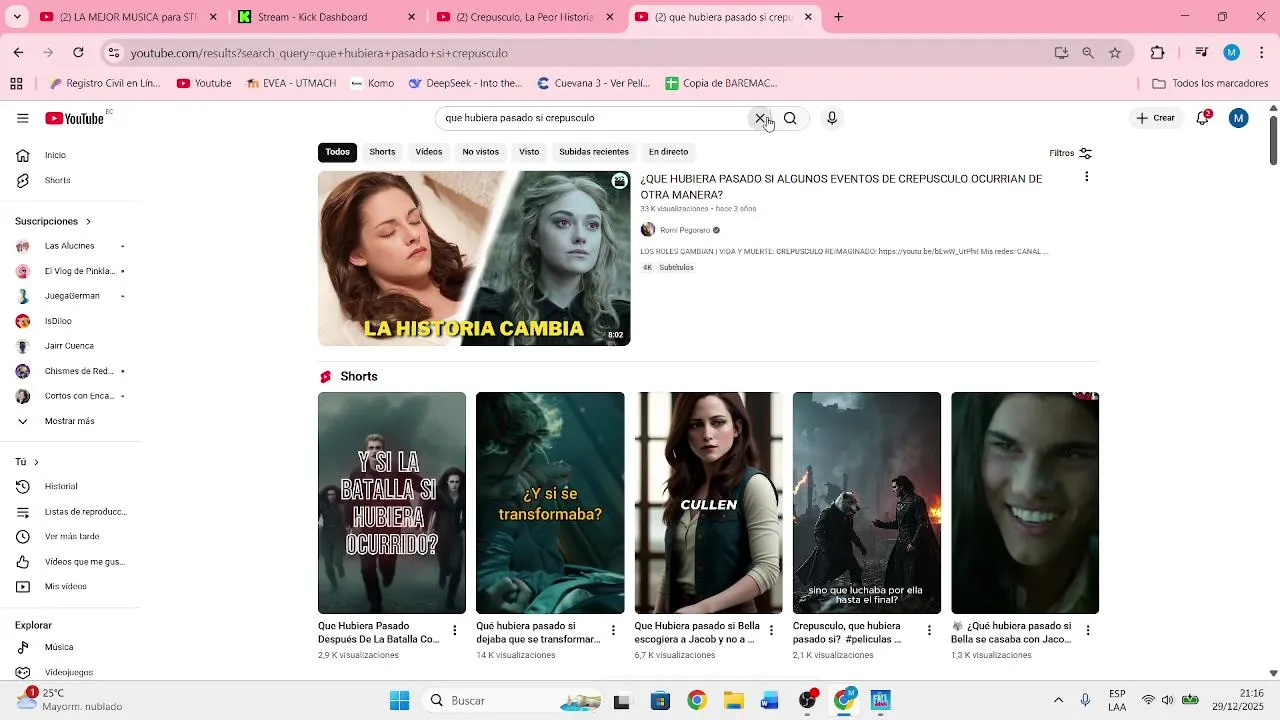Select the Vídeos filter chip
The image size is (1280, 720).
point(429,152)
